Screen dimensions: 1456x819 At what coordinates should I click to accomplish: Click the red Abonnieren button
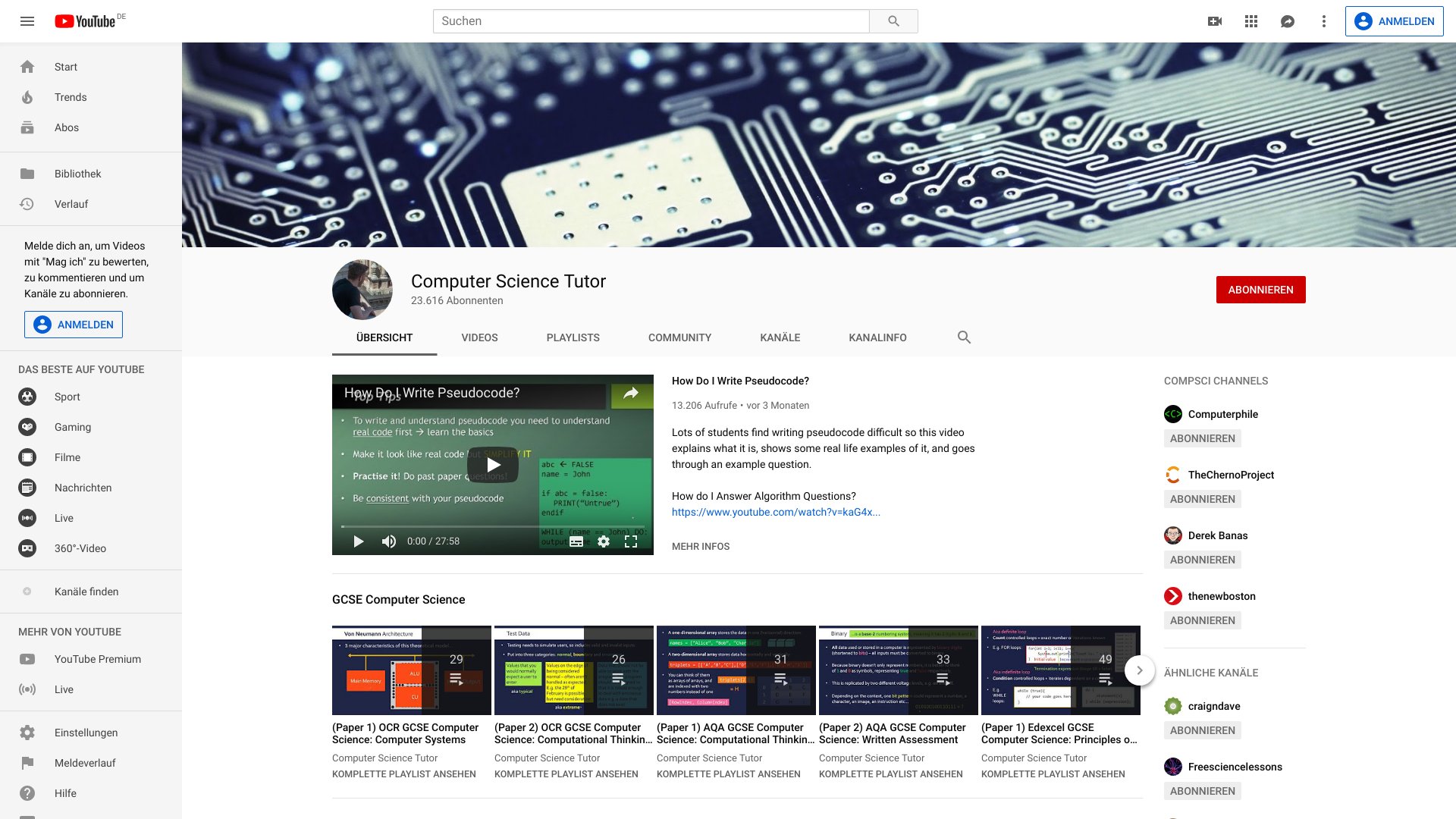click(x=1261, y=290)
